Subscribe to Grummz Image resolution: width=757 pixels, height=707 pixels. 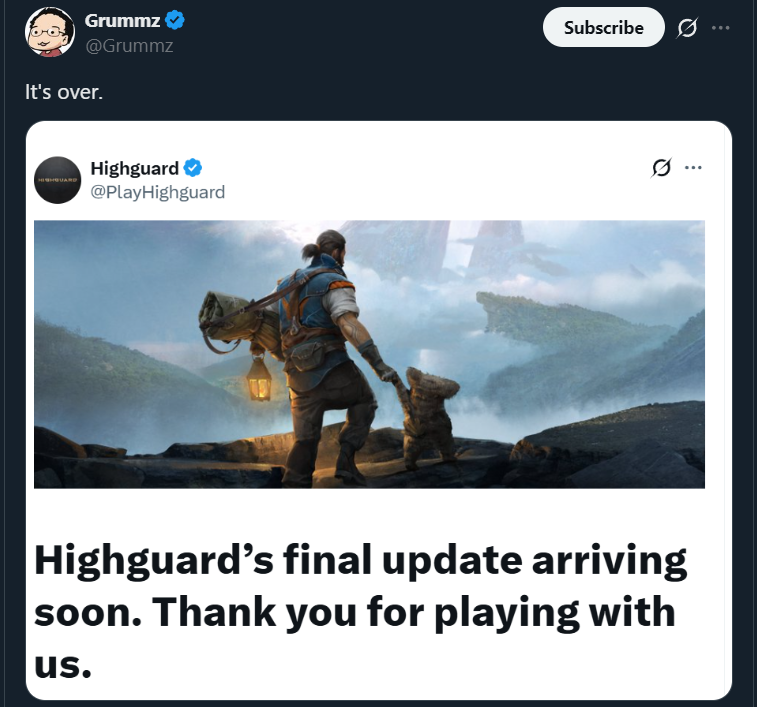click(x=603, y=28)
